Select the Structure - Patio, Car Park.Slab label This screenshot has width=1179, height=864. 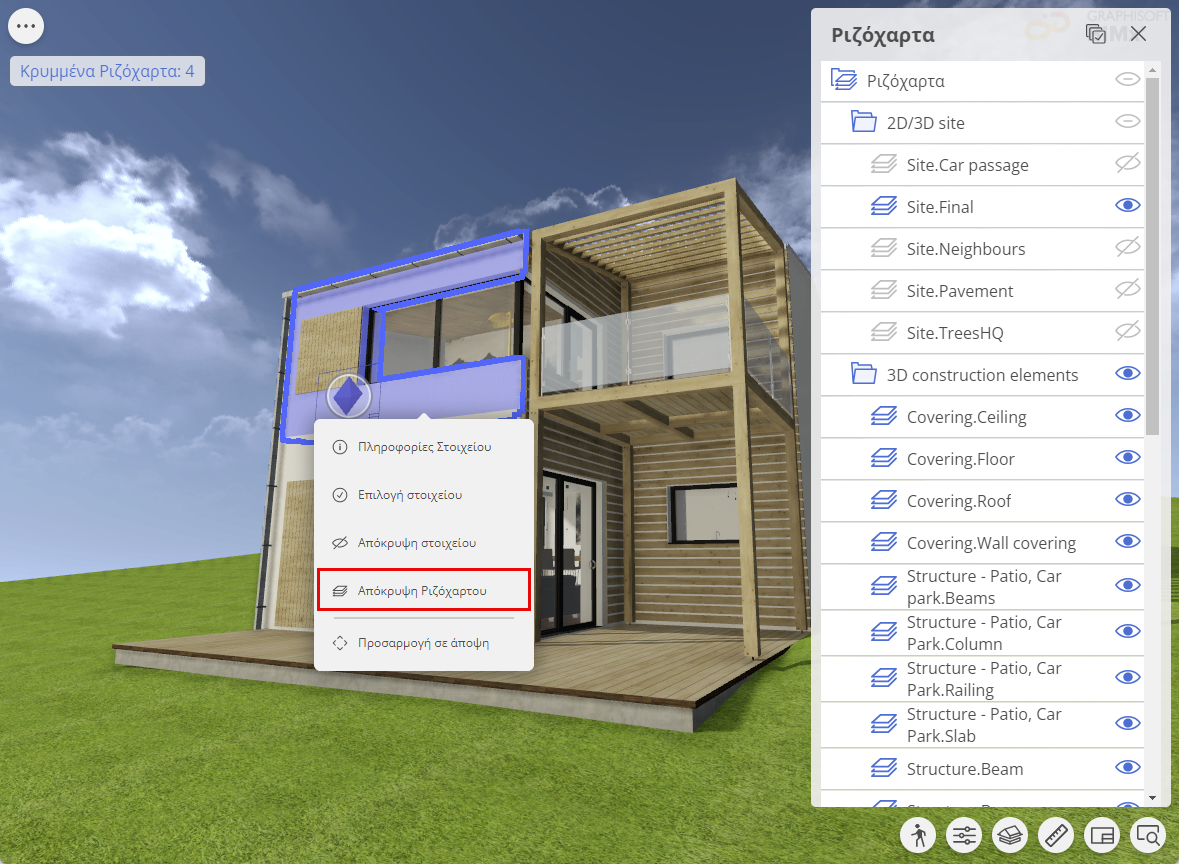[984, 725]
